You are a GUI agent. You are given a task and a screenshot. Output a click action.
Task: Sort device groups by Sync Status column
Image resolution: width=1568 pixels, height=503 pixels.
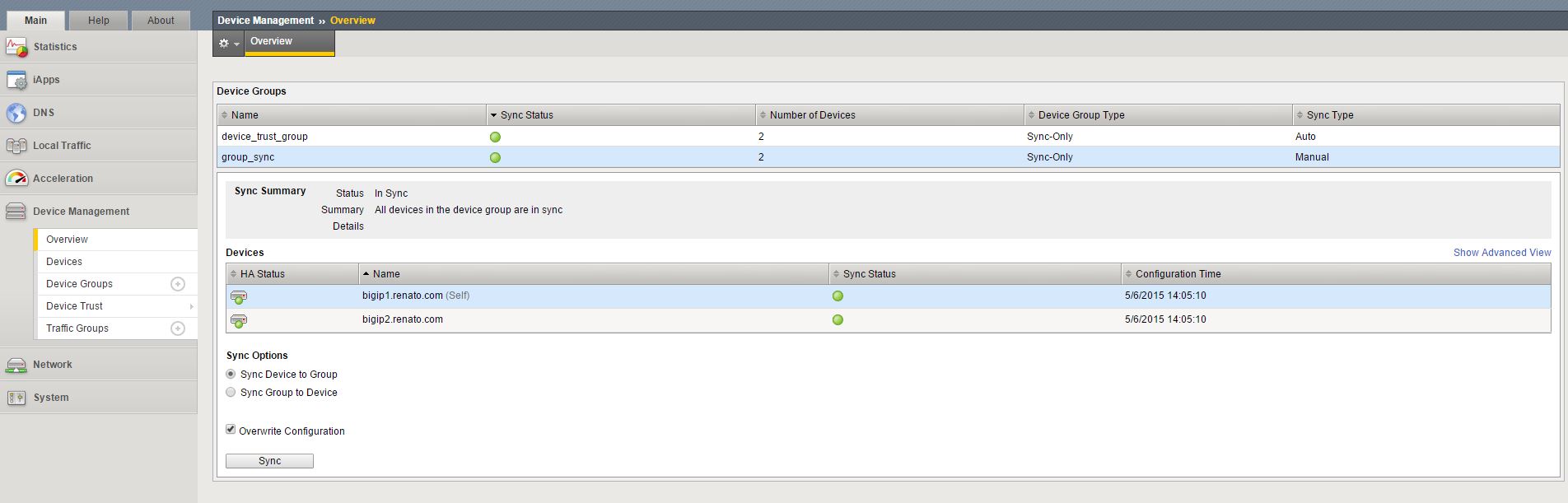(x=527, y=115)
